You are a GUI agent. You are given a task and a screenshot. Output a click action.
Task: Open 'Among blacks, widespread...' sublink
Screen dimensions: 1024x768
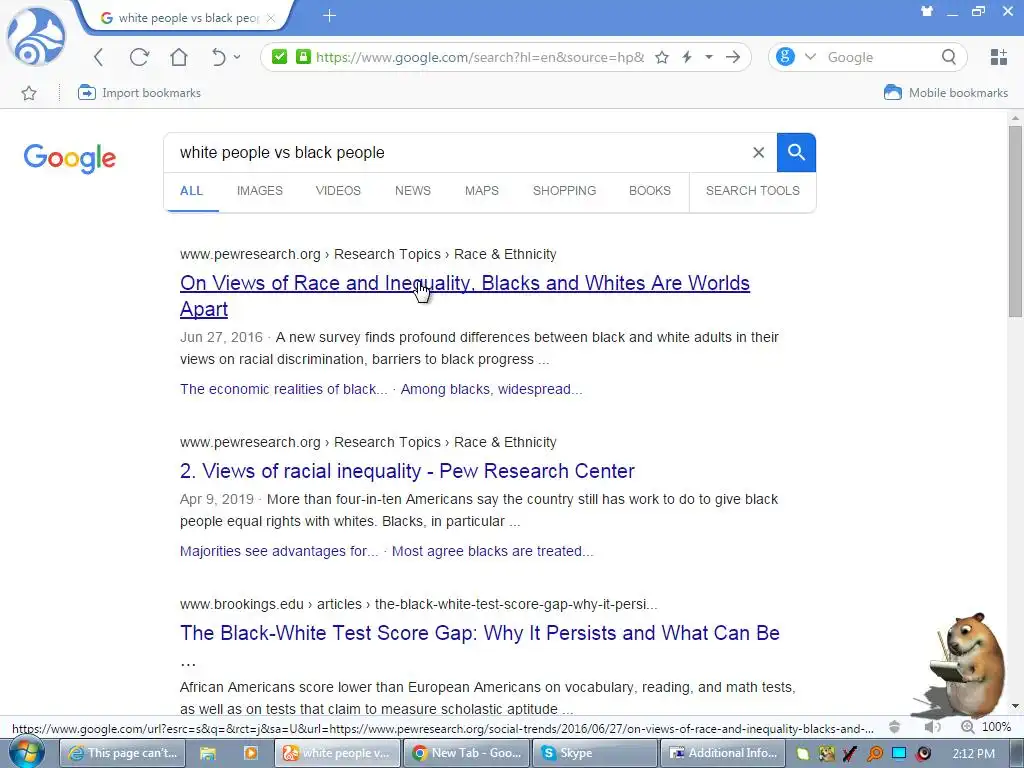pyautogui.click(x=491, y=389)
